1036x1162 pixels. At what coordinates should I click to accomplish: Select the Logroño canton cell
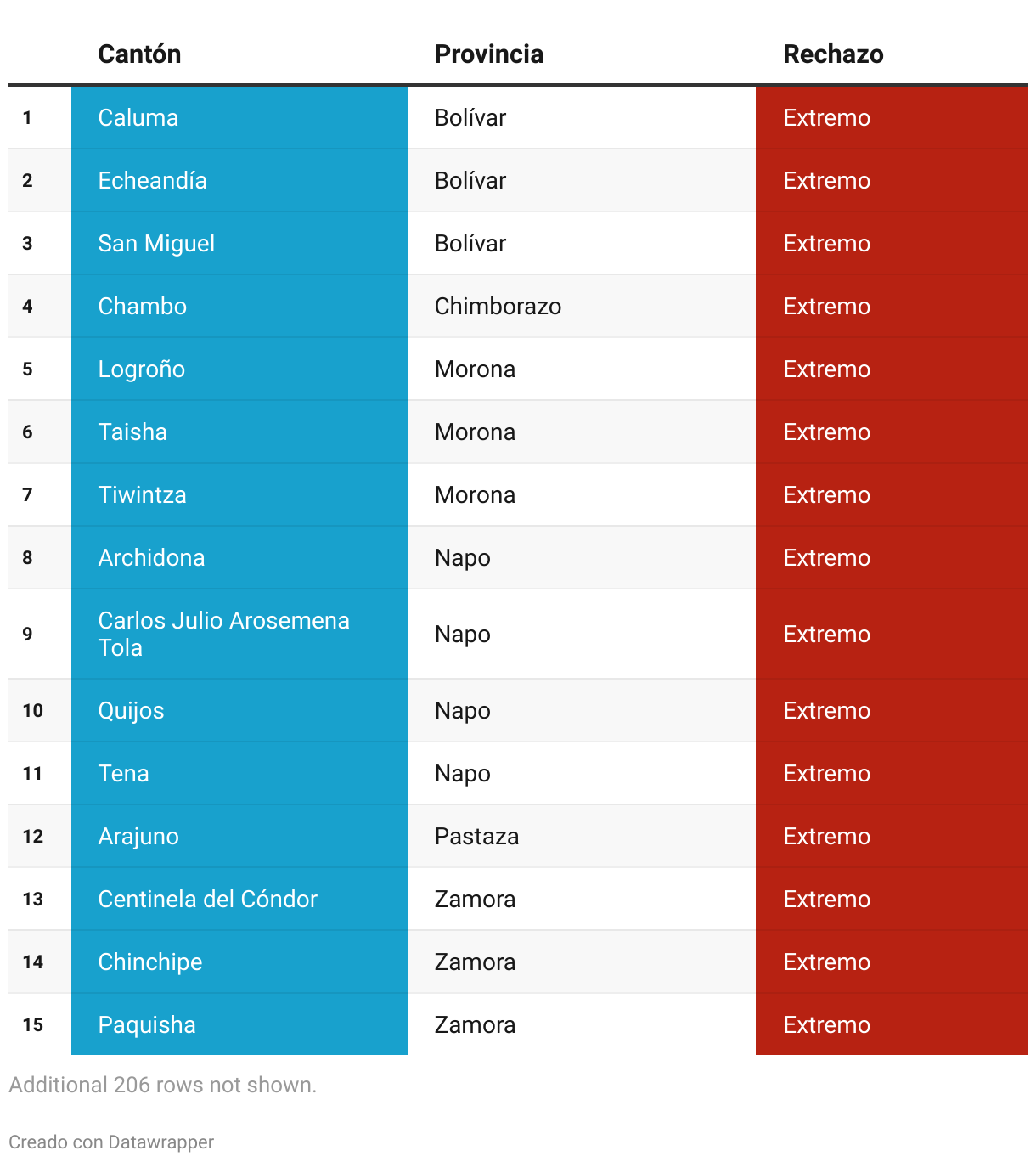pyautogui.click(x=239, y=369)
